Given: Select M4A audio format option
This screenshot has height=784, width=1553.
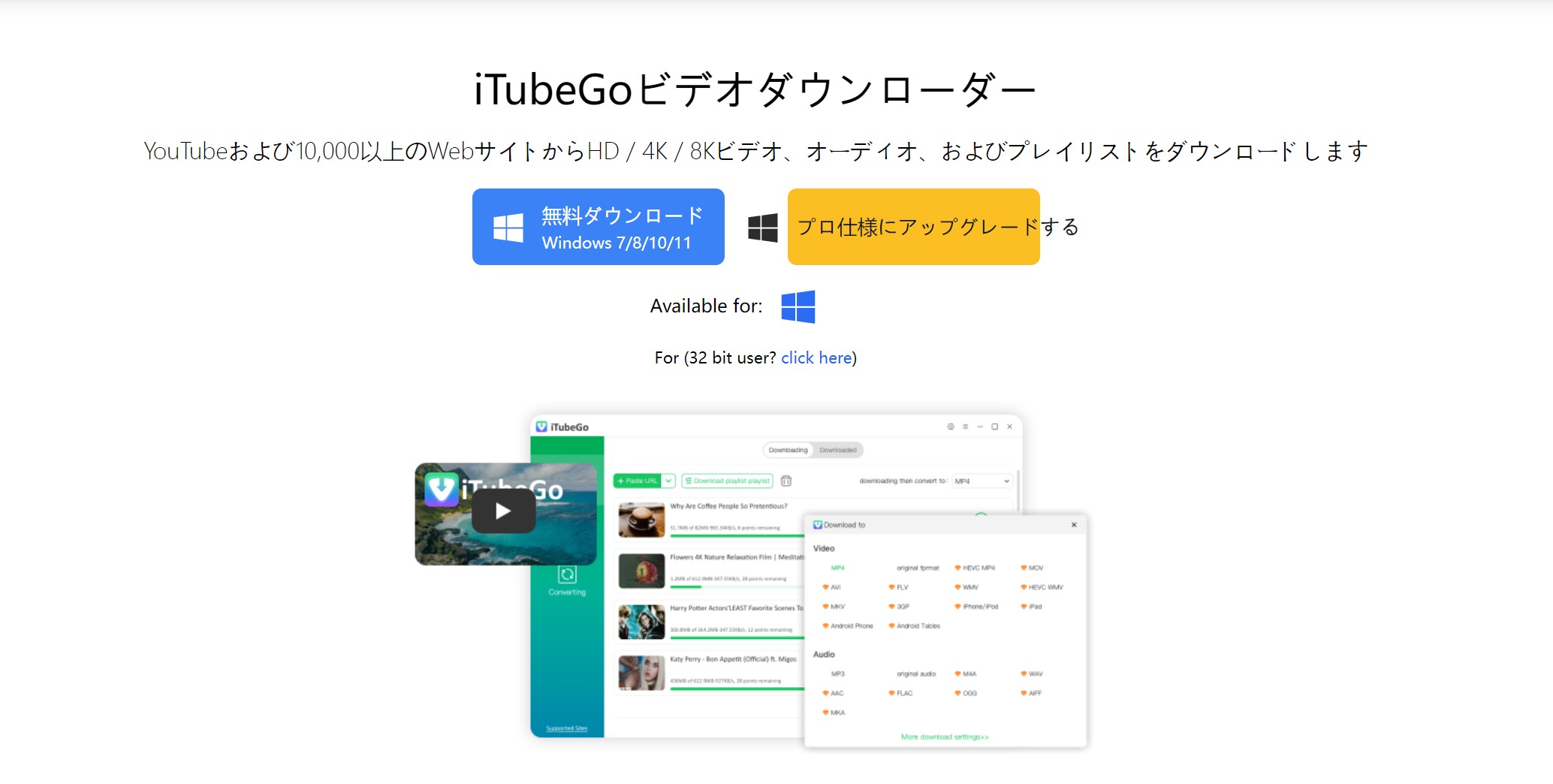Looking at the screenshot, I should 966,674.
